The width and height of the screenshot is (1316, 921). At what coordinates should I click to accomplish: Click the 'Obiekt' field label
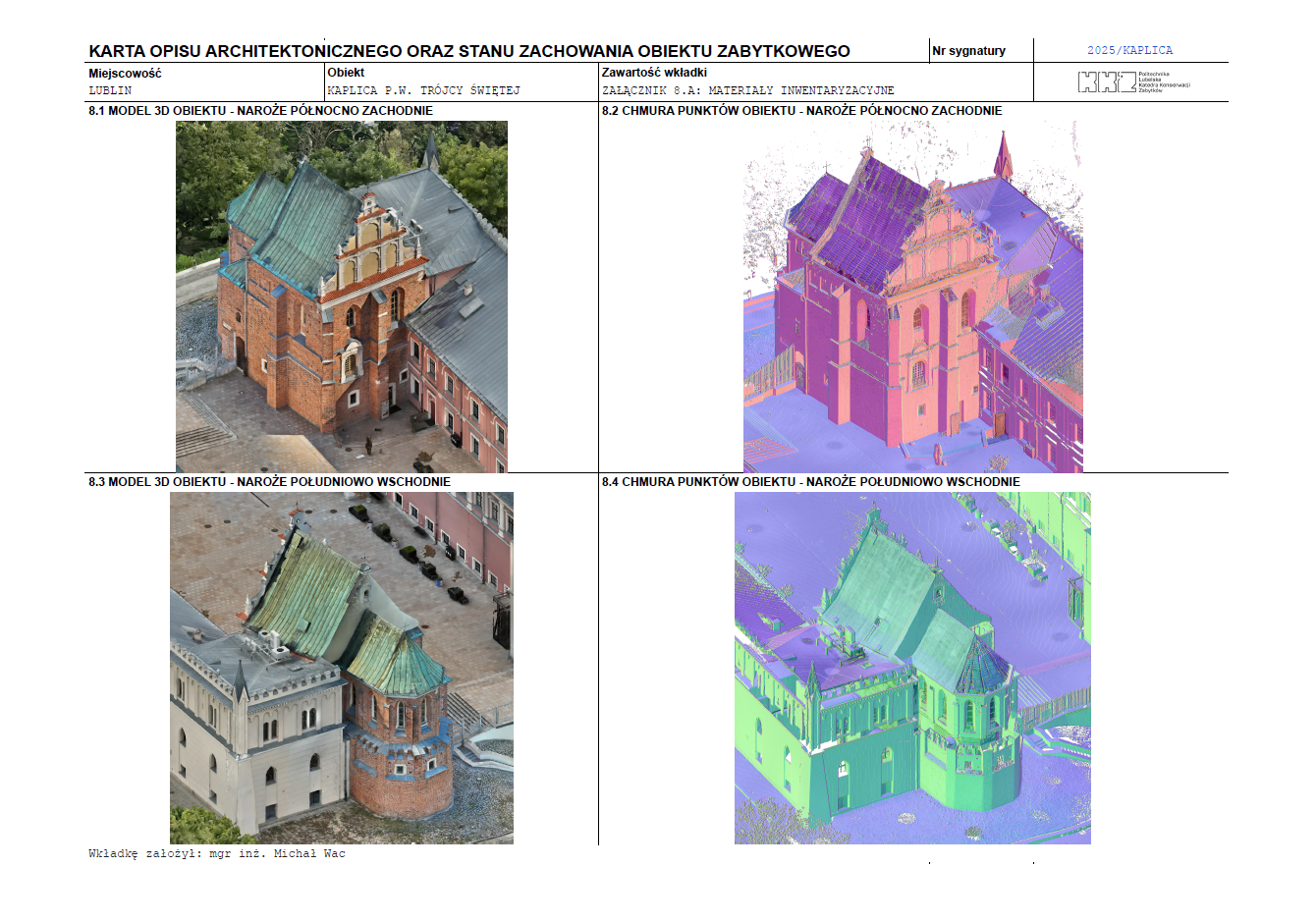346,73
